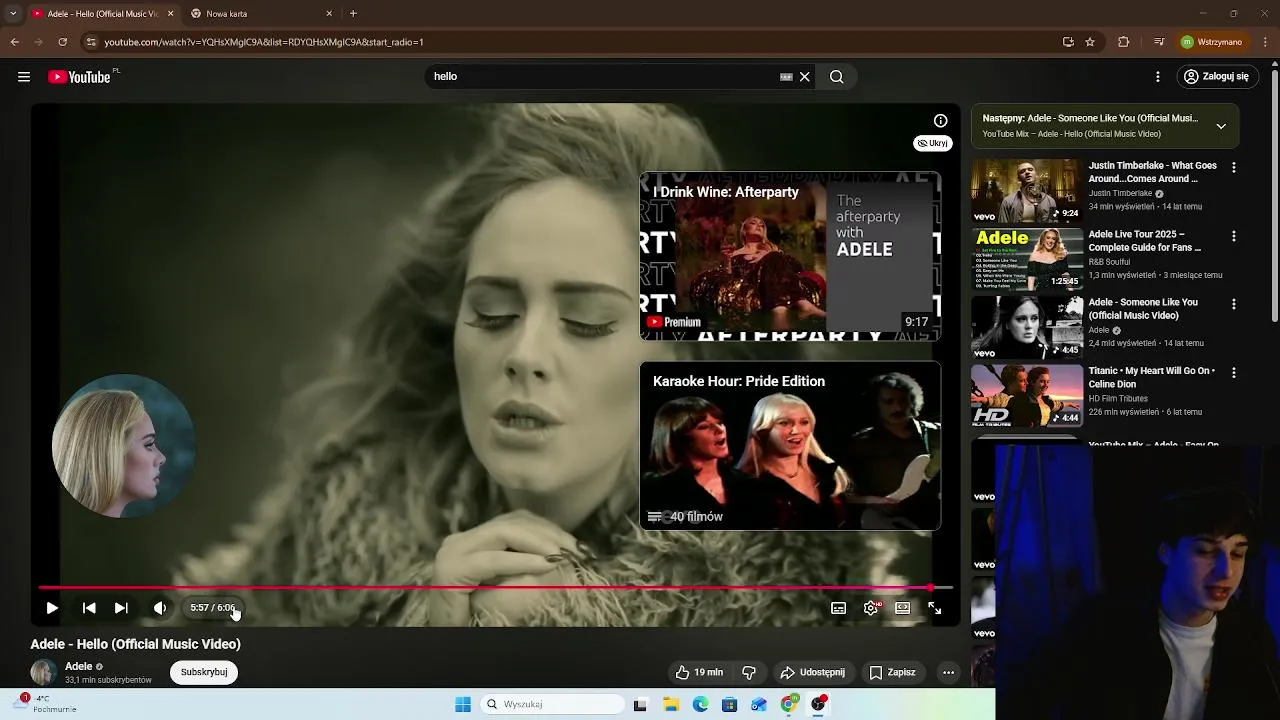Image resolution: width=1280 pixels, height=720 pixels.
Task: Open the Chrome three-dot menu
Action: [1263, 42]
